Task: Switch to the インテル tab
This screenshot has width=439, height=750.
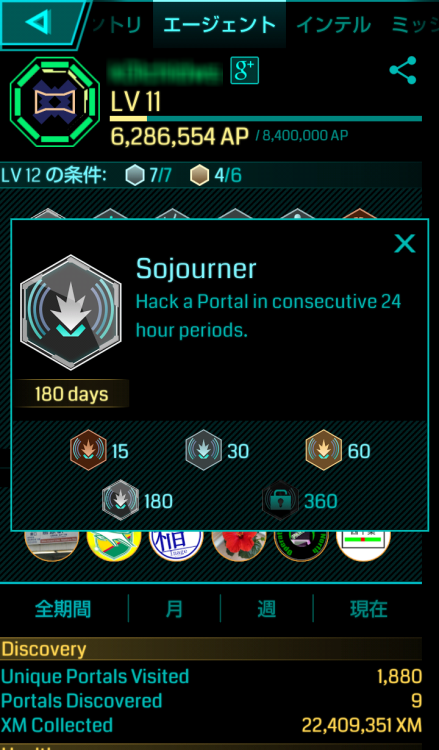Action: tap(333, 24)
